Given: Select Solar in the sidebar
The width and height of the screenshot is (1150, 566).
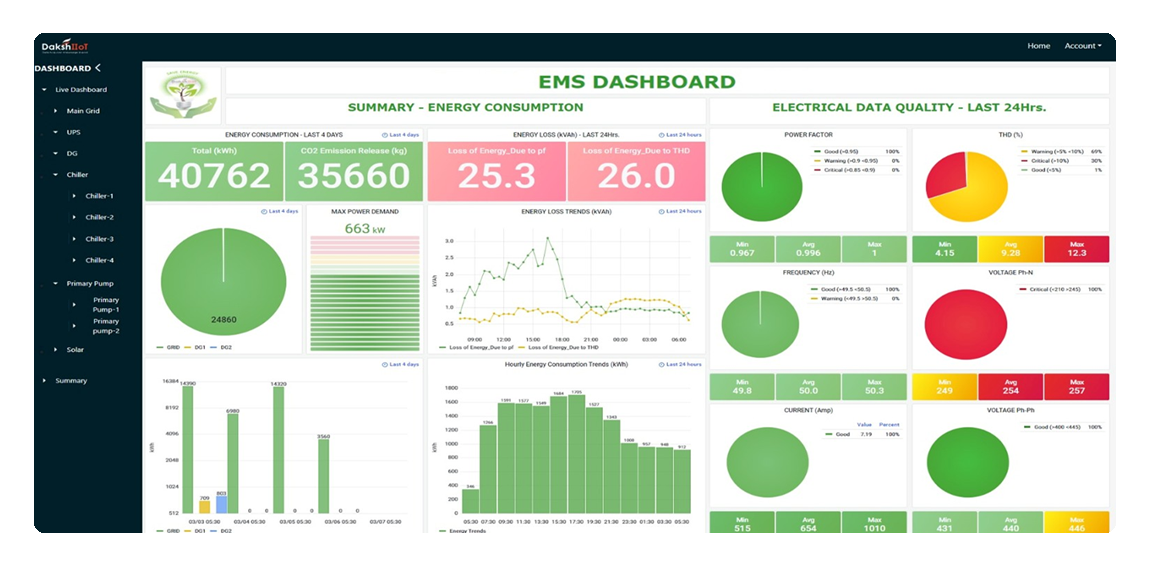Looking at the screenshot, I should 75,350.
